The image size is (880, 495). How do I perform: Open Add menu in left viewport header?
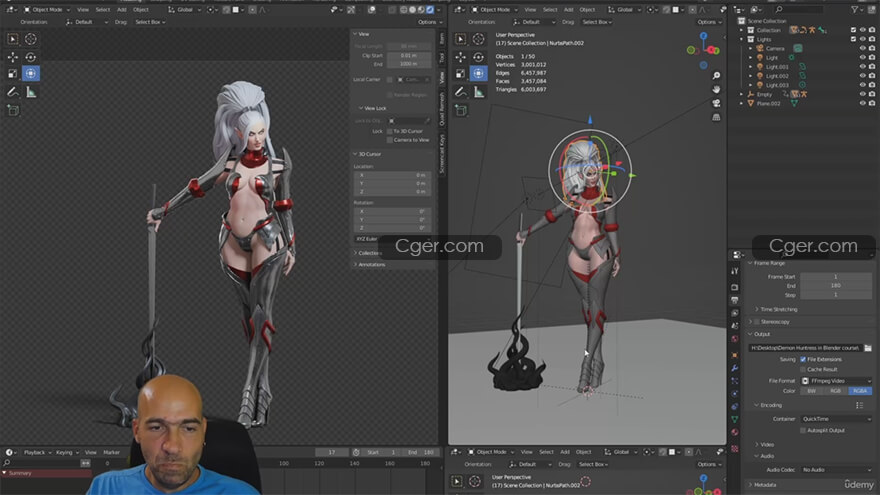121,10
